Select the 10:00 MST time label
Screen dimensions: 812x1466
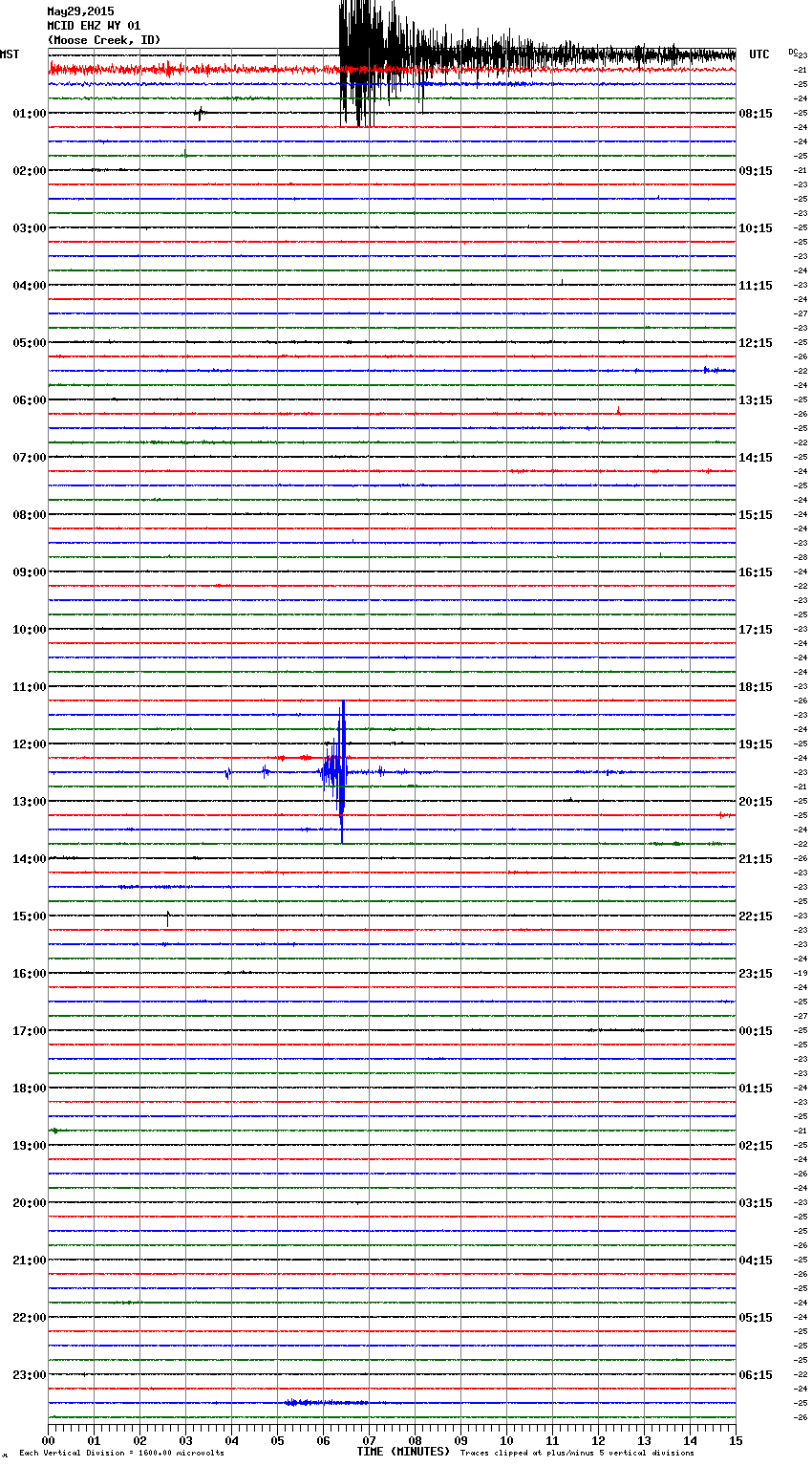30,630
